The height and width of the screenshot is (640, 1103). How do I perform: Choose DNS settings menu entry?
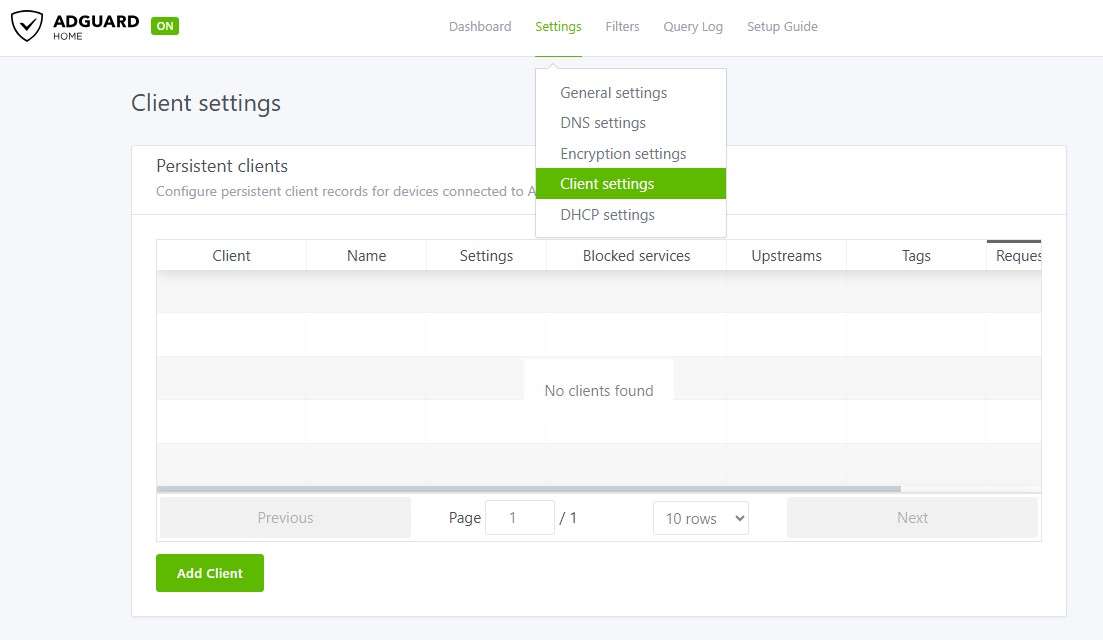[x=603, y=123]
